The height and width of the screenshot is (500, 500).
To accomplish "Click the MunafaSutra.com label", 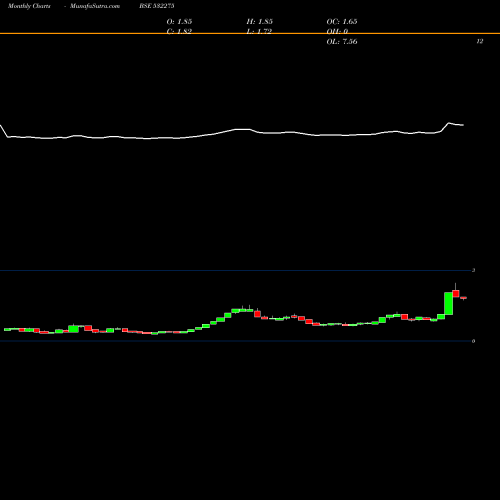I will tap(95, 6).
